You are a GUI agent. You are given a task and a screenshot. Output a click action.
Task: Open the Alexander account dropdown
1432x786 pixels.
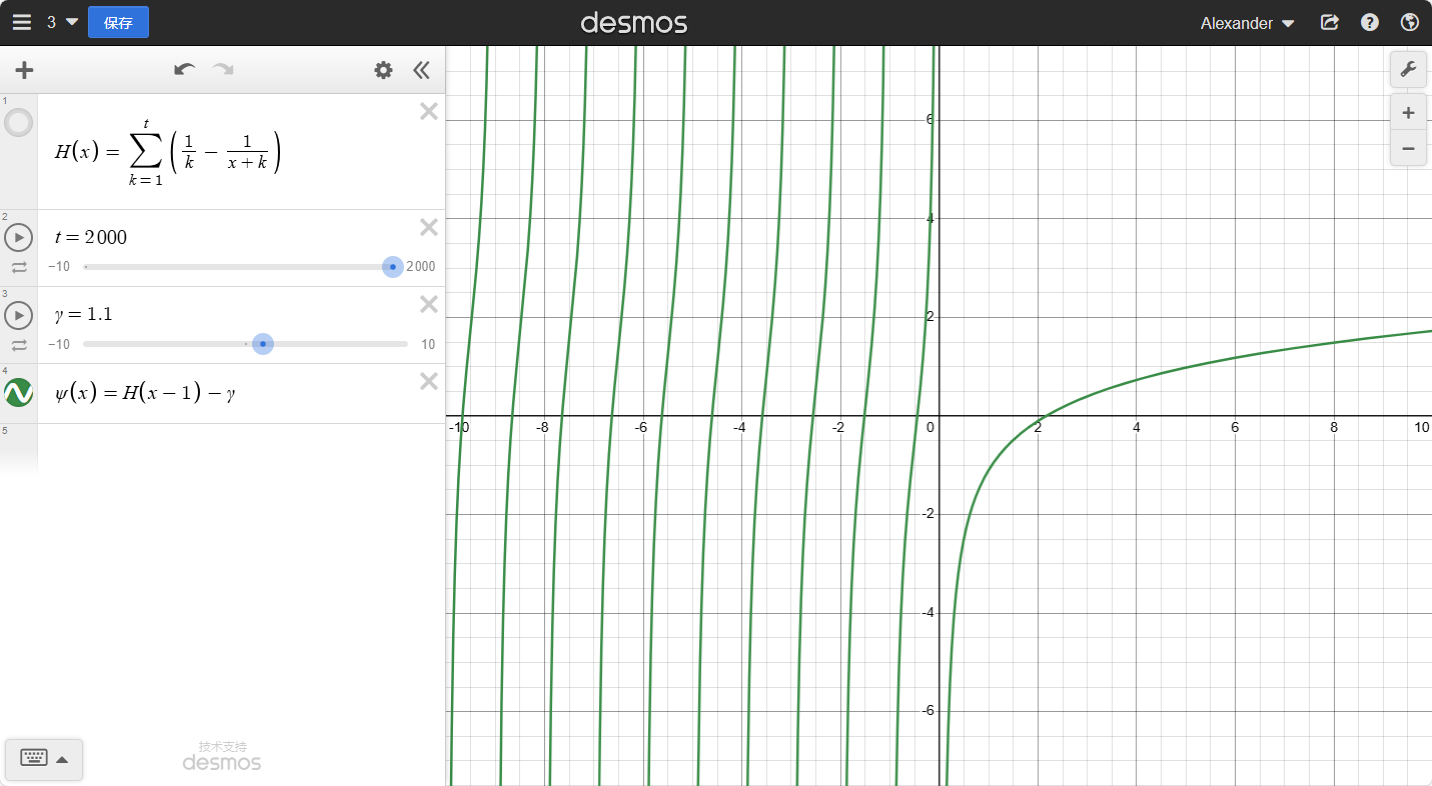click(x=1247, y=23)
